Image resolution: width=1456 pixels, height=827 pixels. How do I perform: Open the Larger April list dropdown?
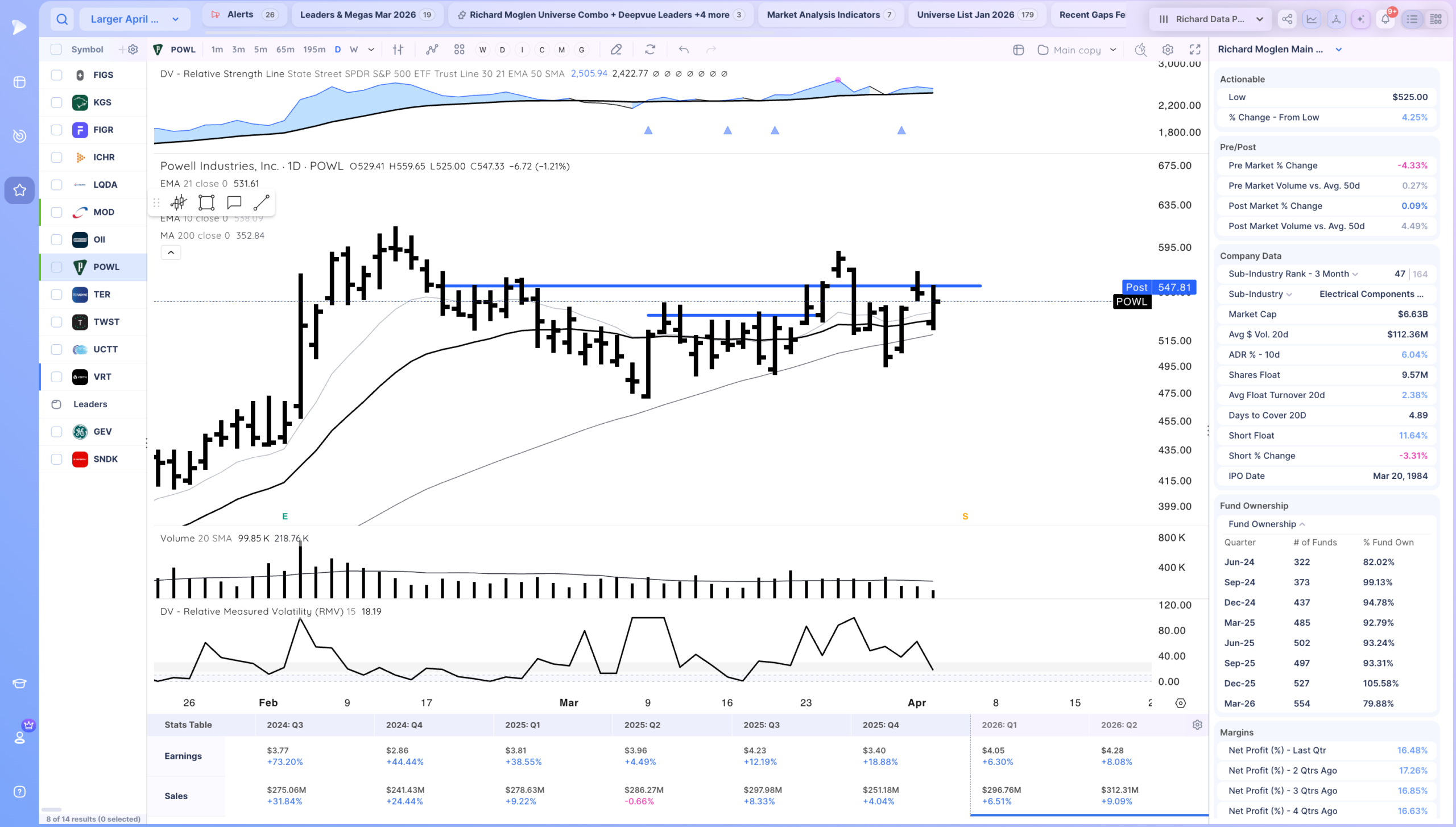[x=135, y=19]
